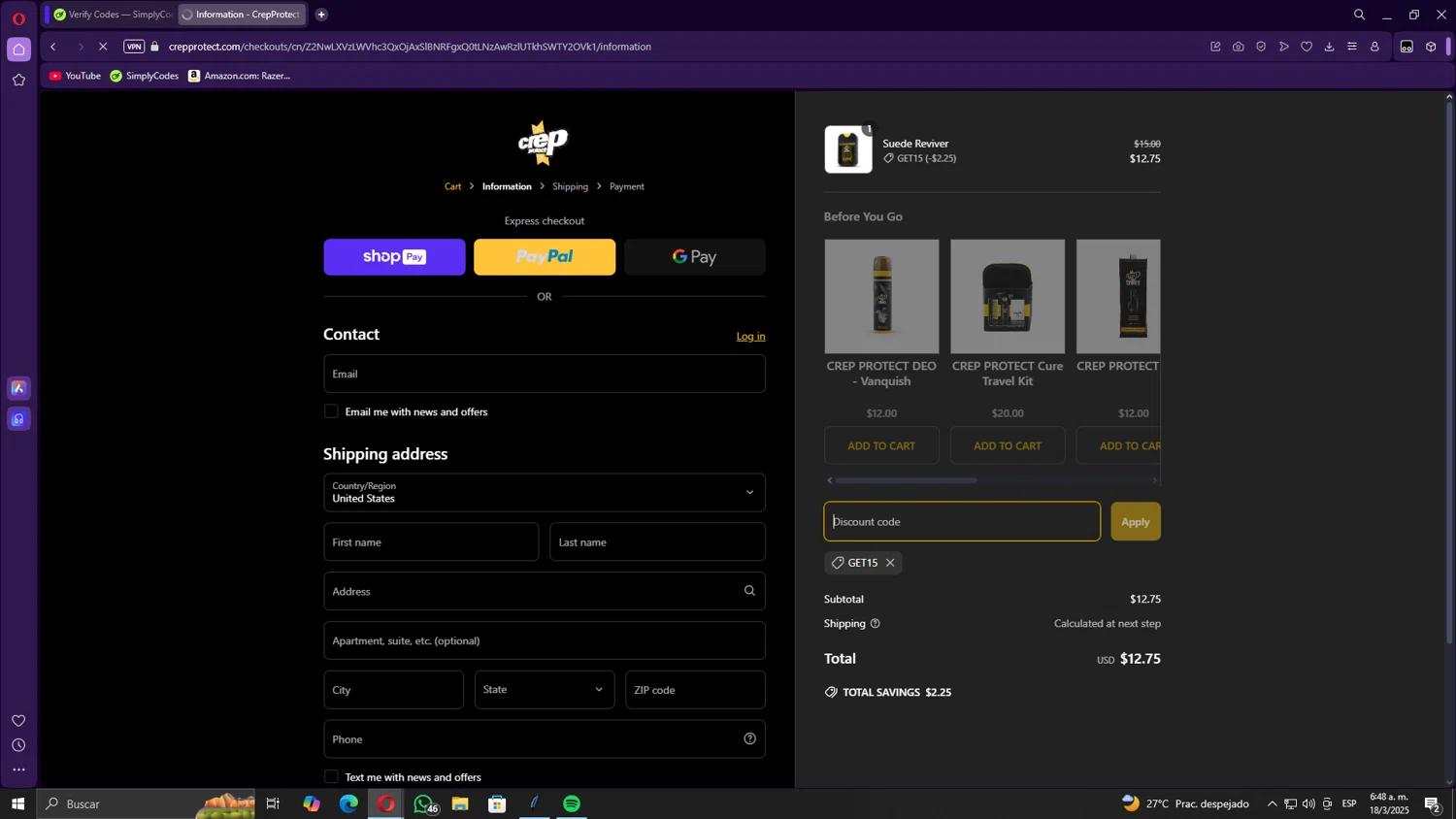Open the sidebar three-dots settings
Screen dimensions: 1456x819
tap(18, 770)
